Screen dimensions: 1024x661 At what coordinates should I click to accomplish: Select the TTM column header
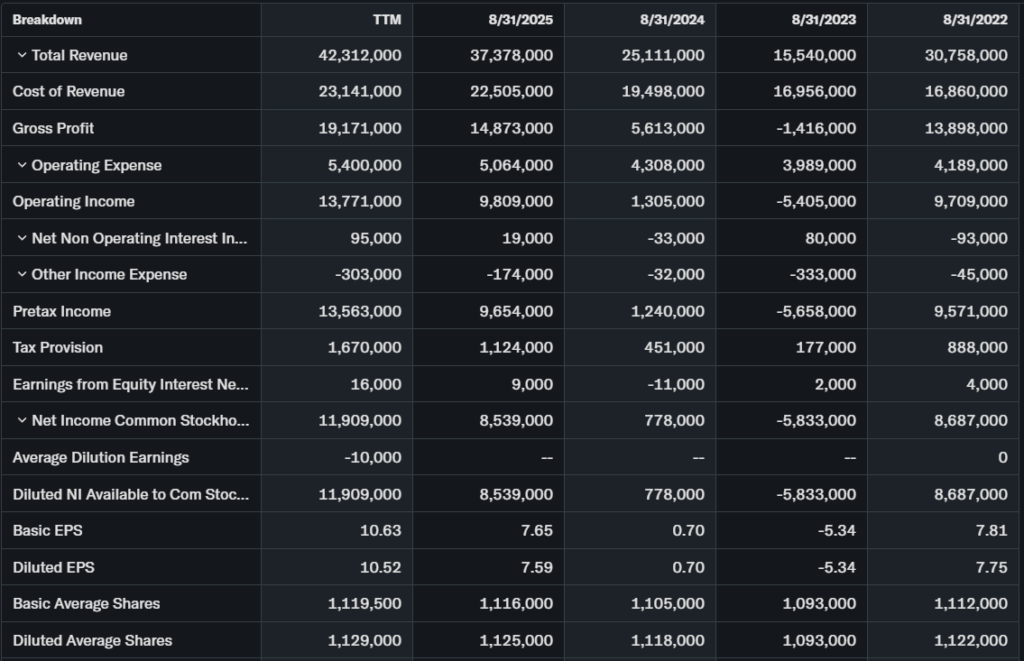click(386, 19)
